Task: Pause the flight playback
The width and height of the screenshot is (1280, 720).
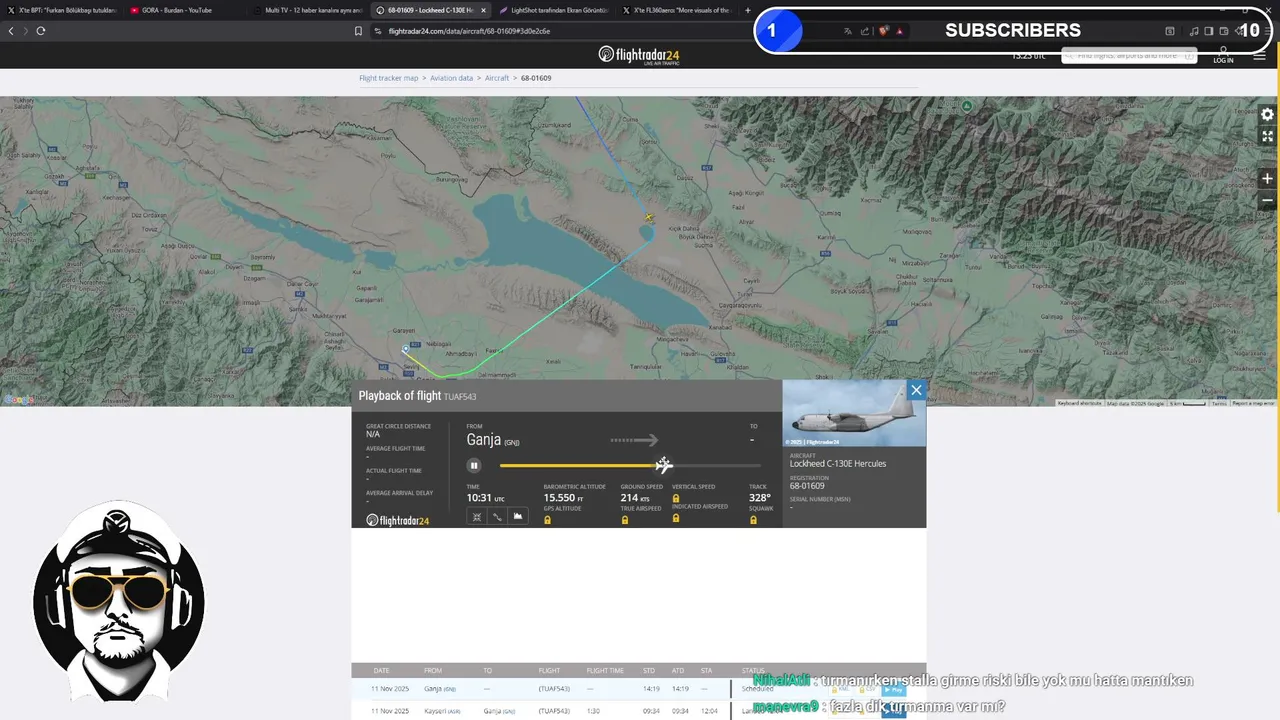Action: (474, 465)
